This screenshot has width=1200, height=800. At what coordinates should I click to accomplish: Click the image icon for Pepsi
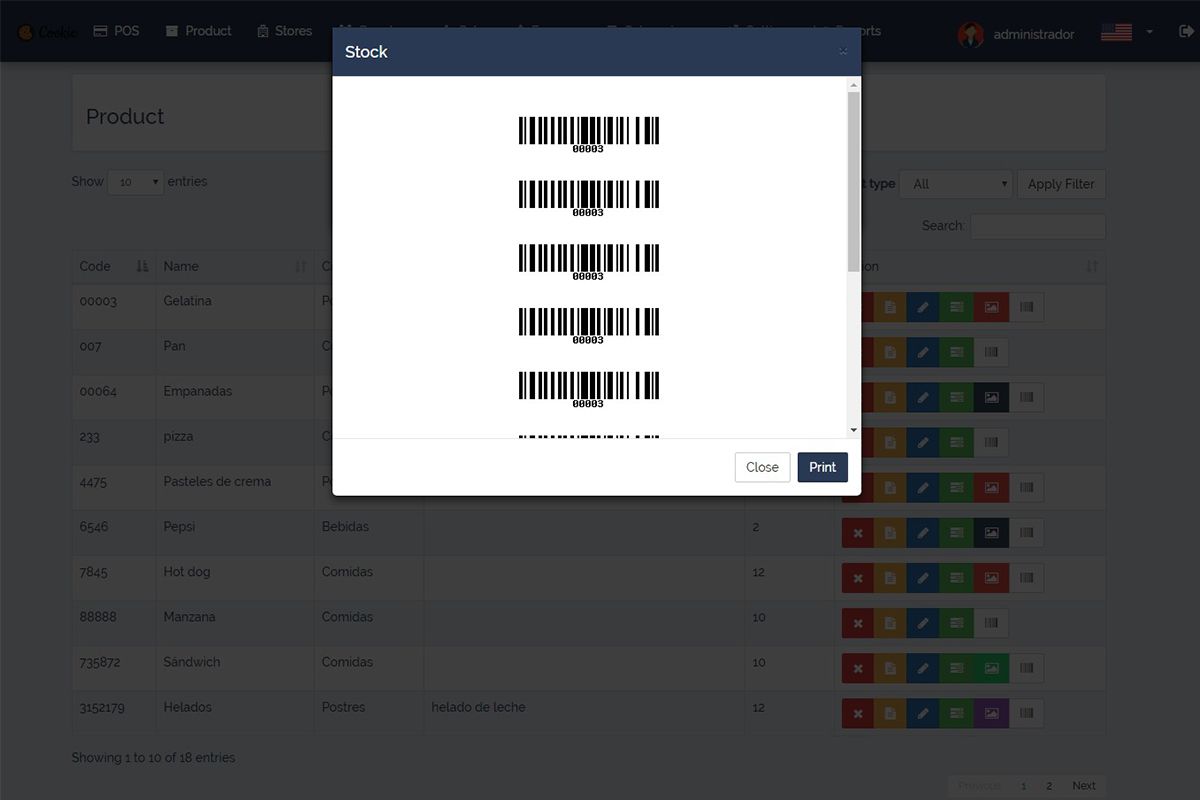click(x=991, y=532)
